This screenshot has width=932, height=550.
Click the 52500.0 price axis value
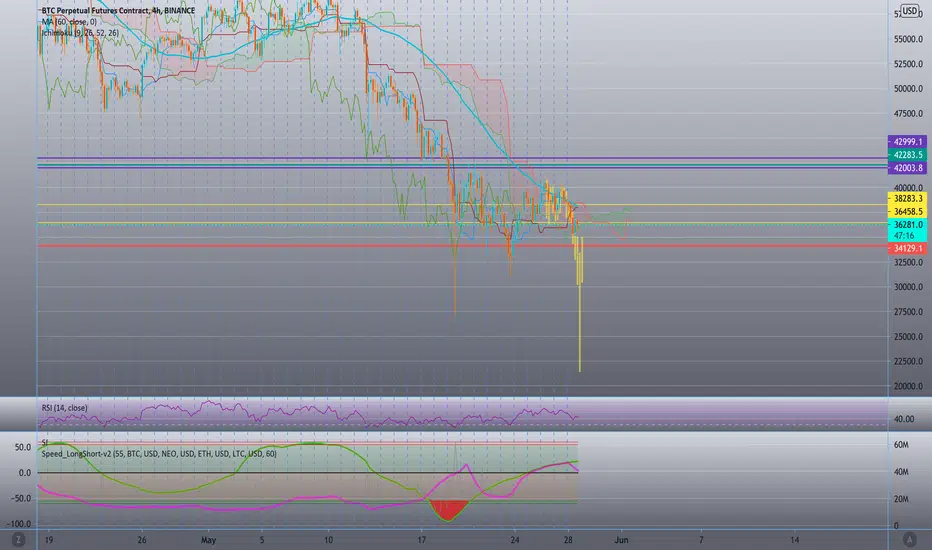(x=909, y=64)
